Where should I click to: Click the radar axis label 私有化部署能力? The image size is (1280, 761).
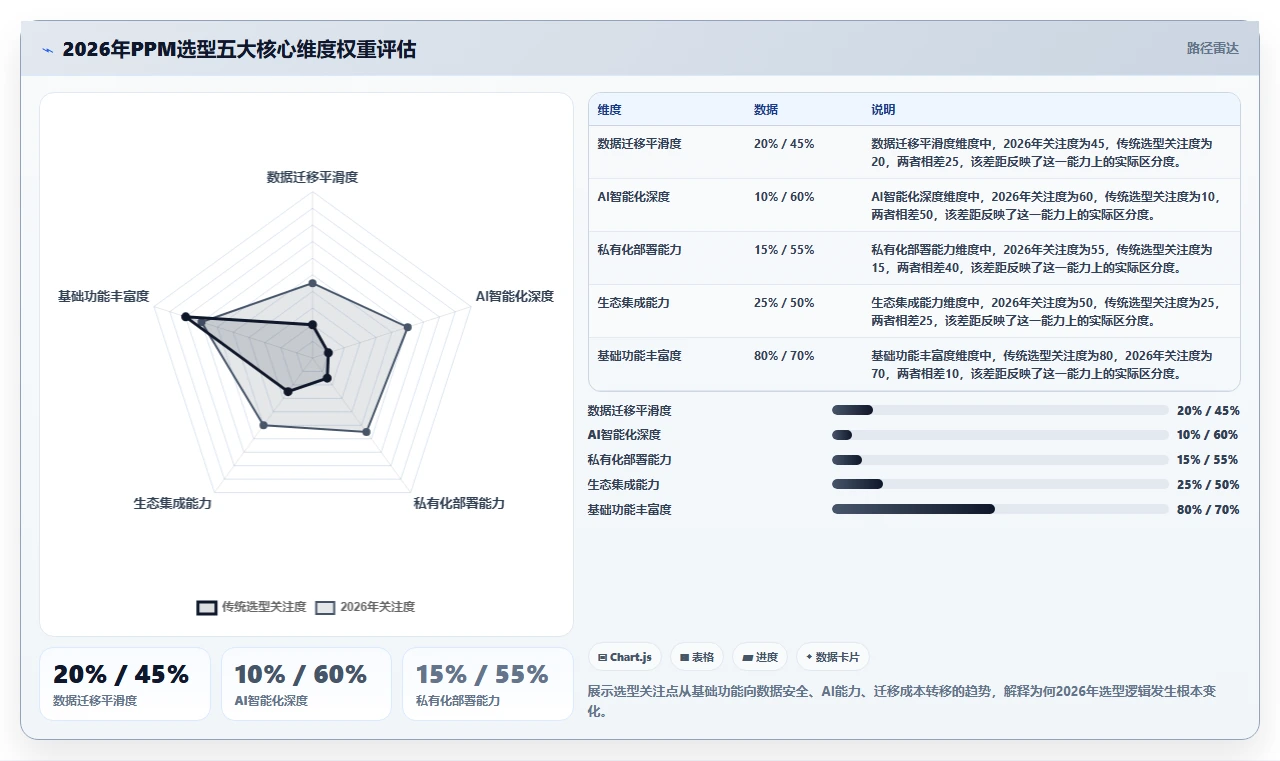coord(459,503)
